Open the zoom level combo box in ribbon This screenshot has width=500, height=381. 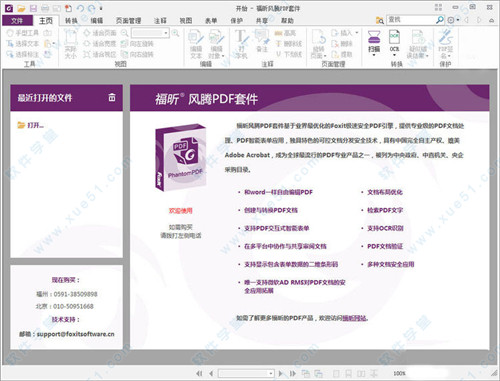(x=150, y=33)
